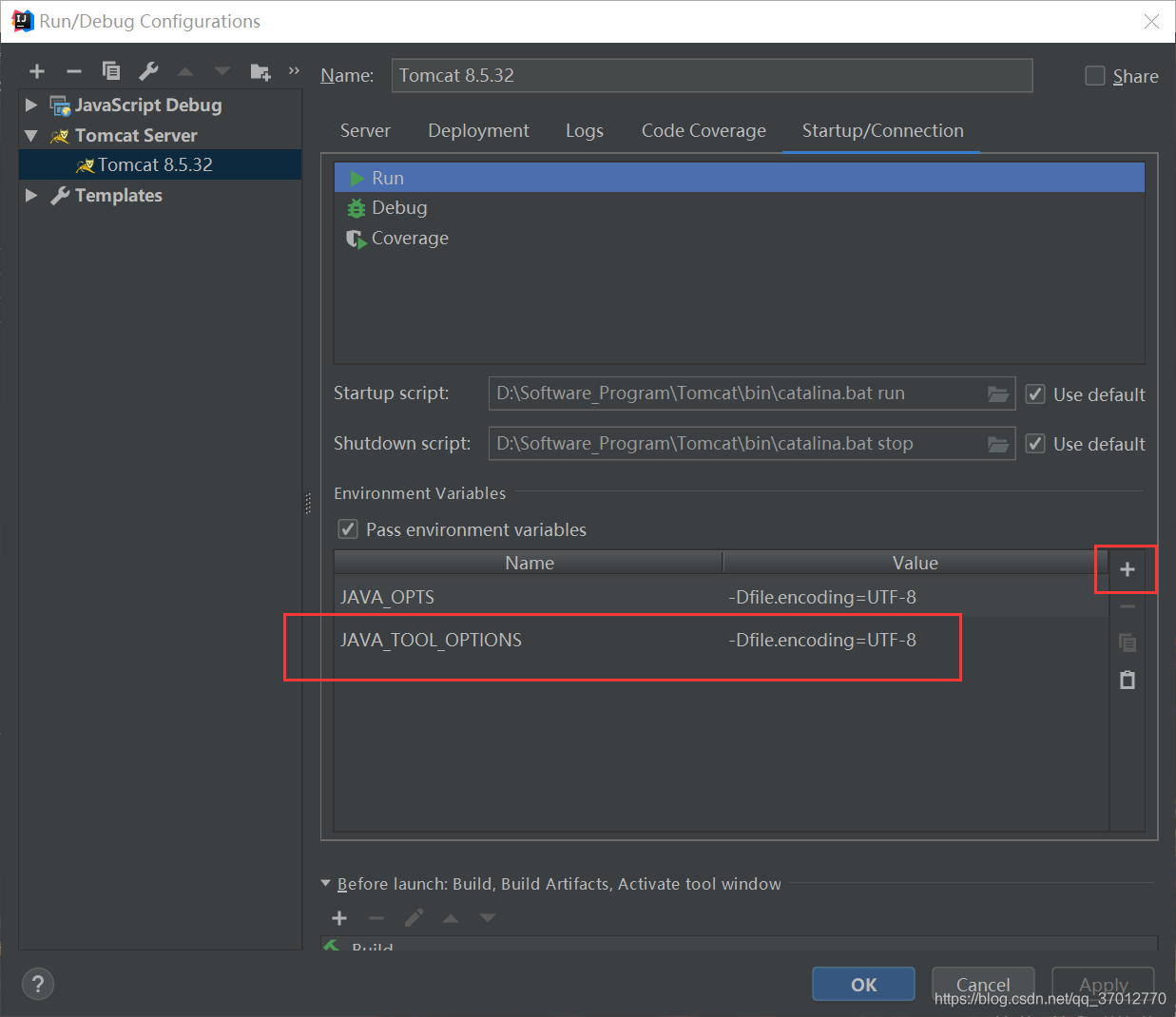Move configuration down arrow
This screenshot has width=1176, height=1017.
click(x=222, y=71)
